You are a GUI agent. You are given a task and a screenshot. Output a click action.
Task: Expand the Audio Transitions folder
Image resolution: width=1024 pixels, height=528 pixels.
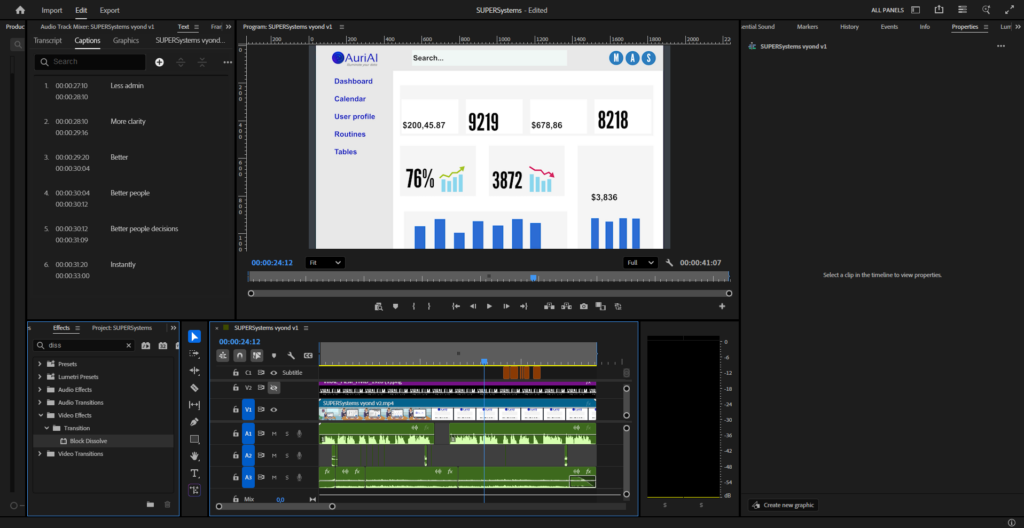click(x=40, y=403)
